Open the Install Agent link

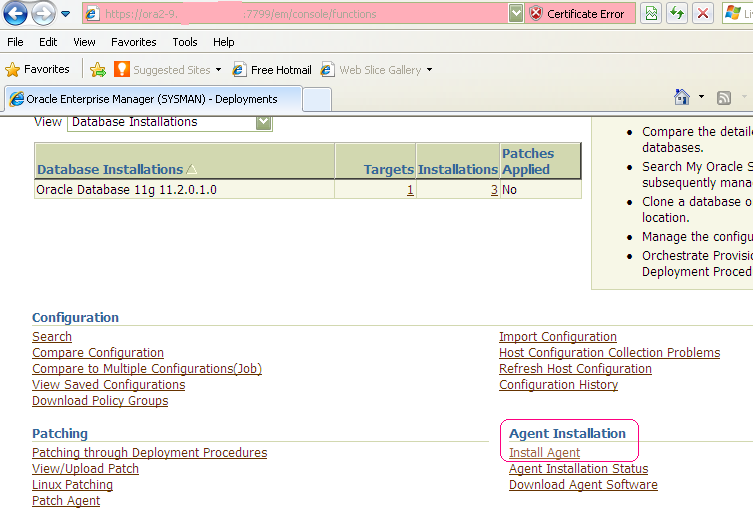[545, 453]
